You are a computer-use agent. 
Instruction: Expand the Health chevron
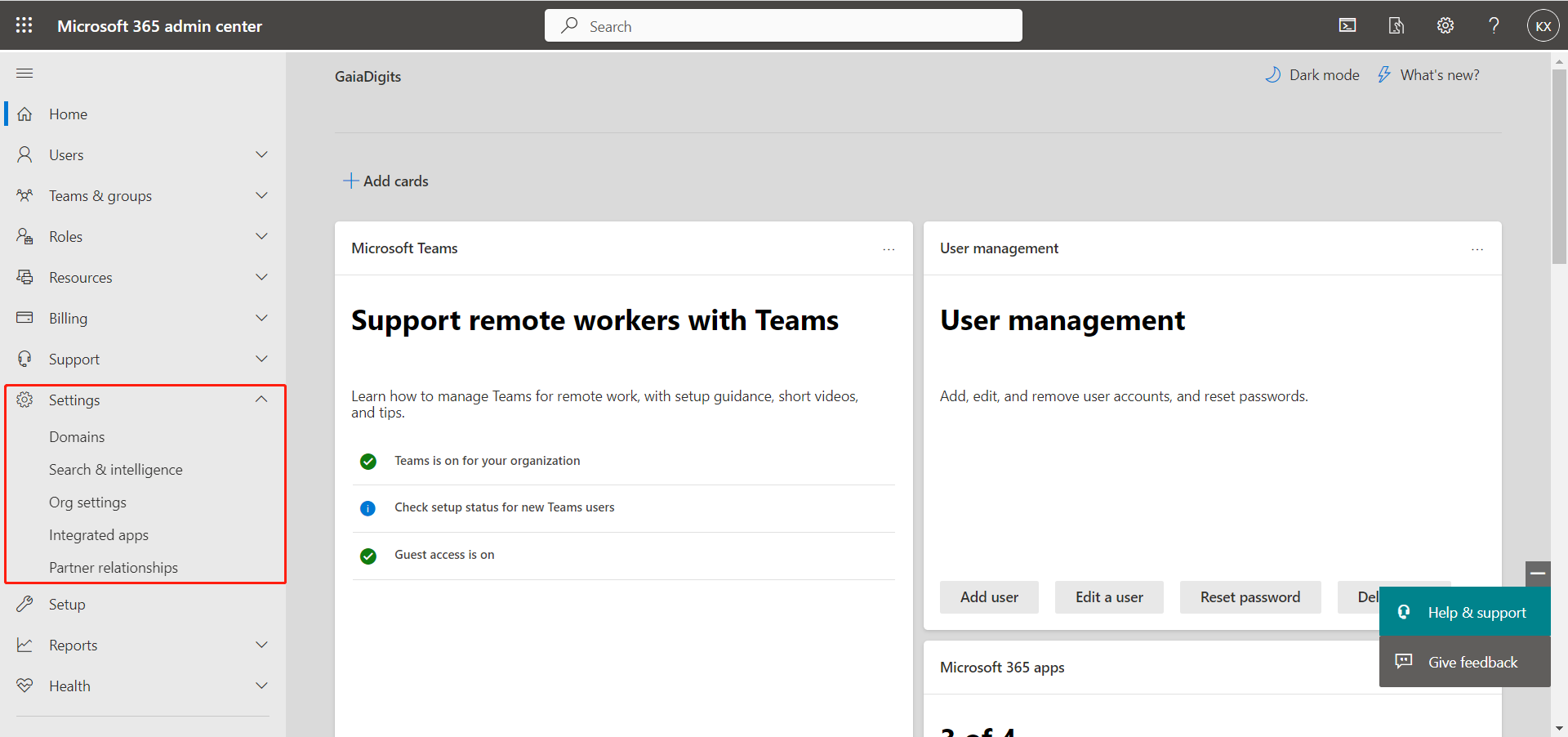click(261, 686)
